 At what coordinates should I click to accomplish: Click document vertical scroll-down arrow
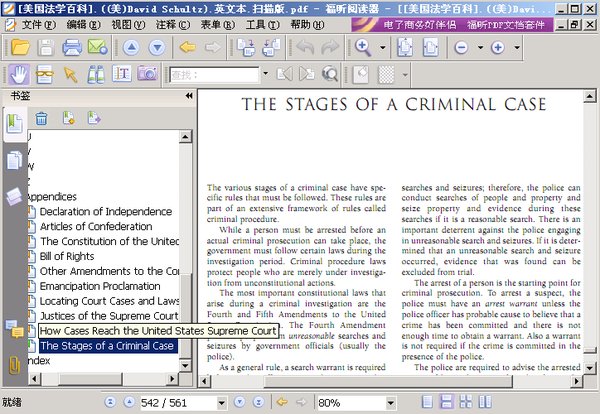(589, 368)
